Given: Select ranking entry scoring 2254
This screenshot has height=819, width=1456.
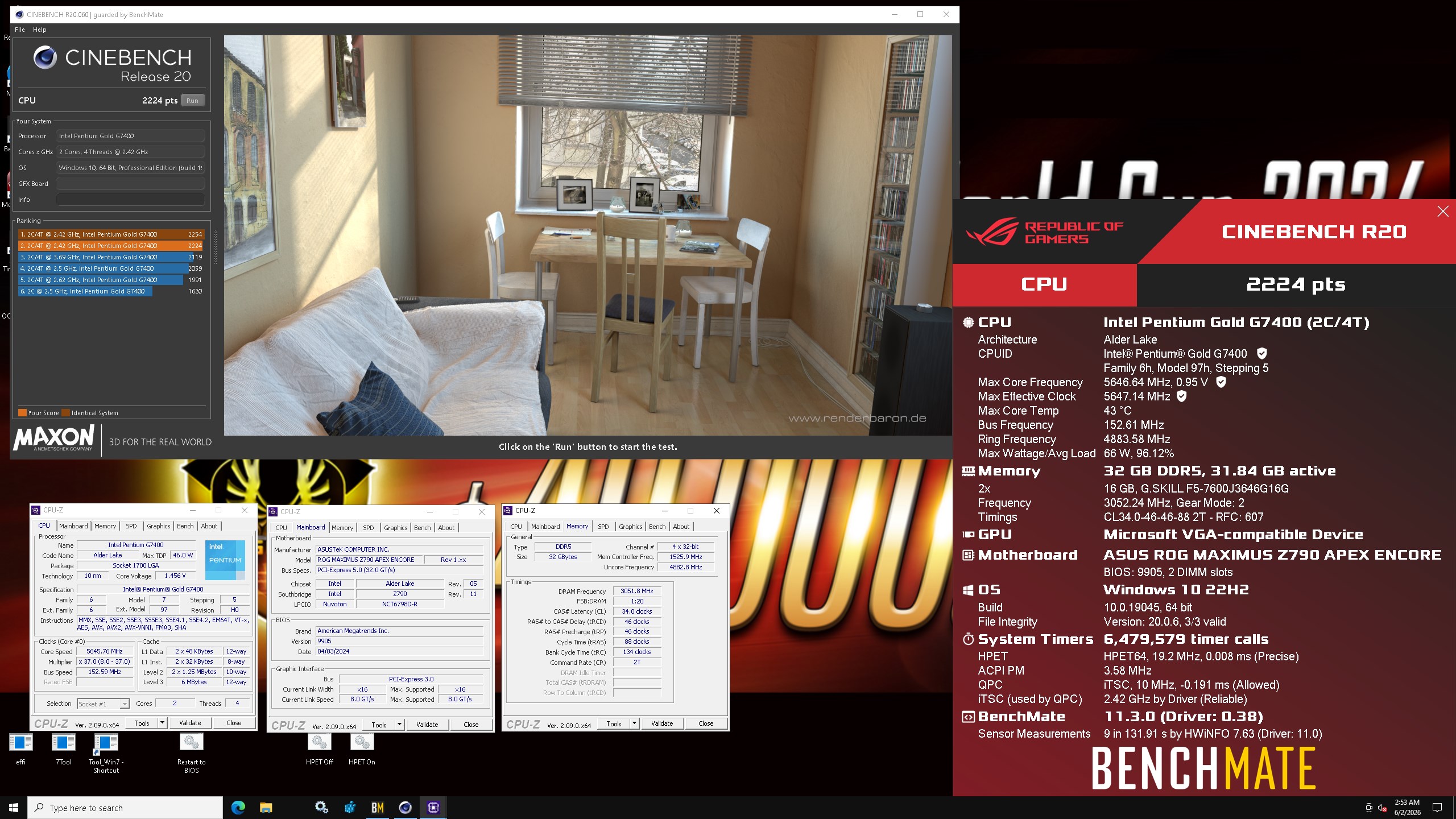Looking at the screenshot, I should (111, 234).
